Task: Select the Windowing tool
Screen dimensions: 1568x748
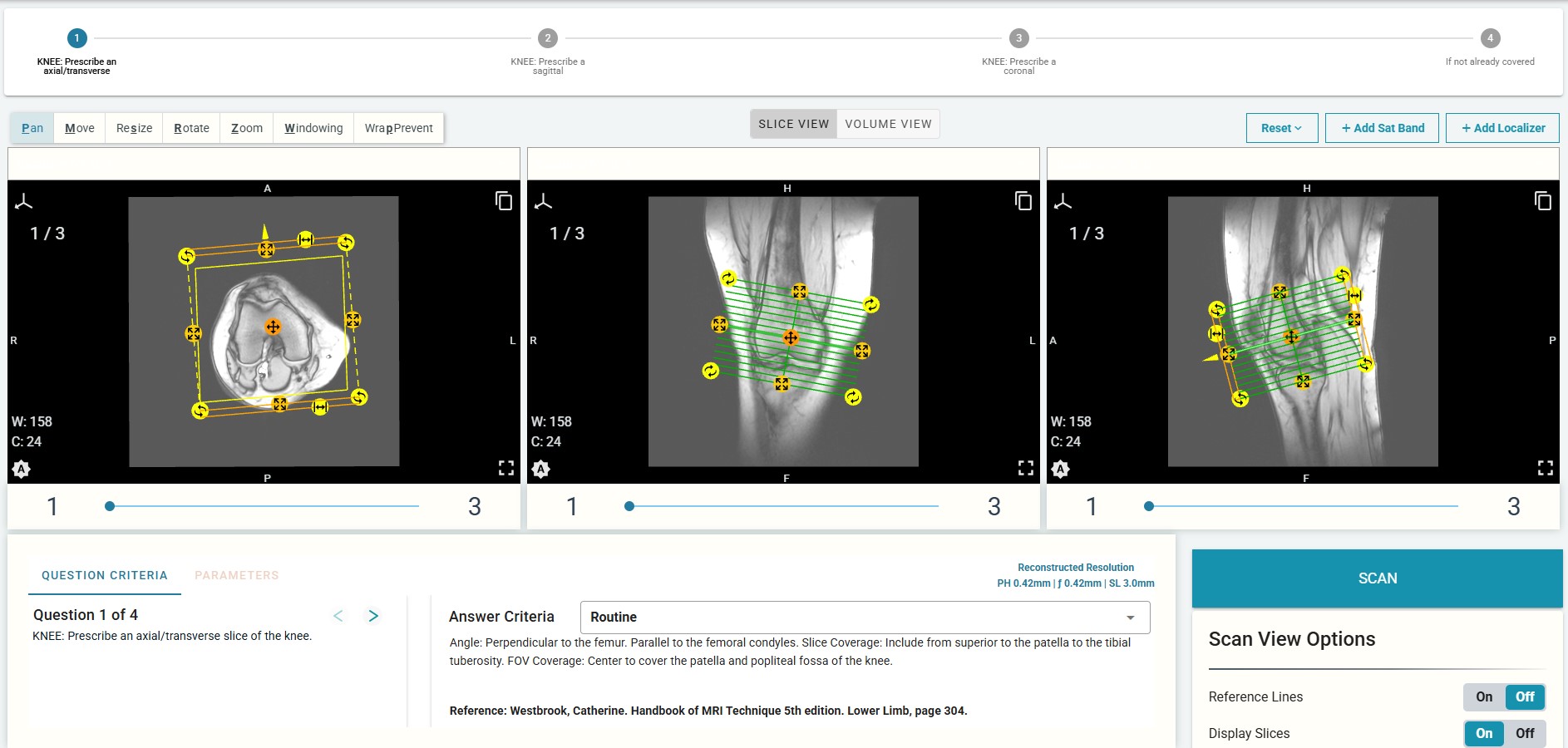Action: pos(313,128)
